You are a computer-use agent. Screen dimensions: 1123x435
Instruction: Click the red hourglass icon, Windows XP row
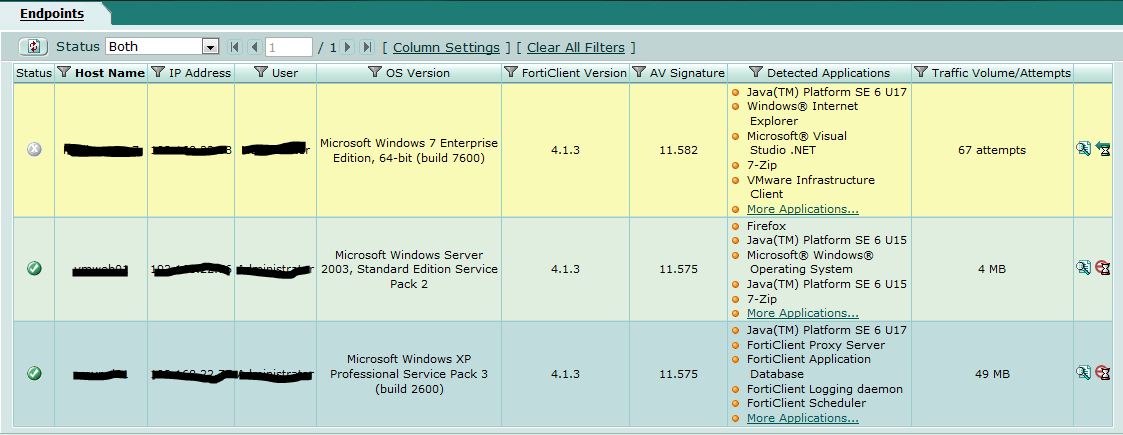1103,373
